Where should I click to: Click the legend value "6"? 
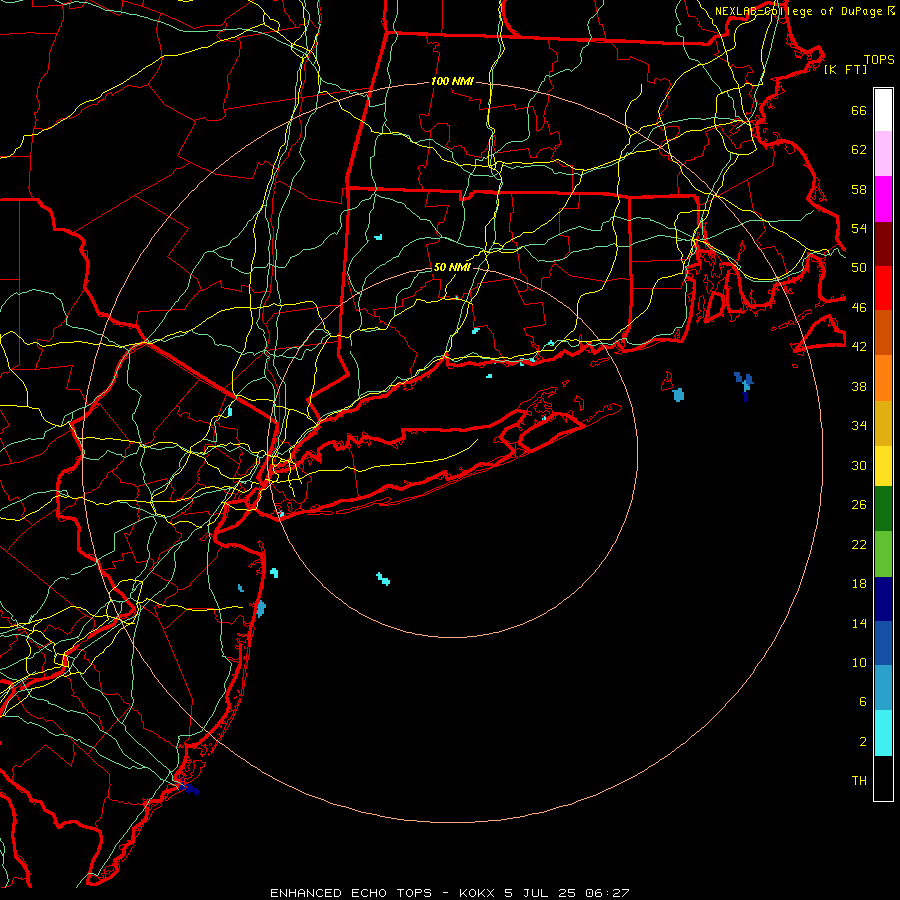863,701
